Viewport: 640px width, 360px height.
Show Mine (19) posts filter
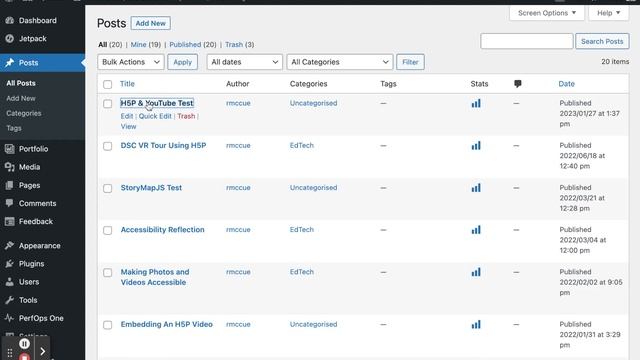click(146, 44)
